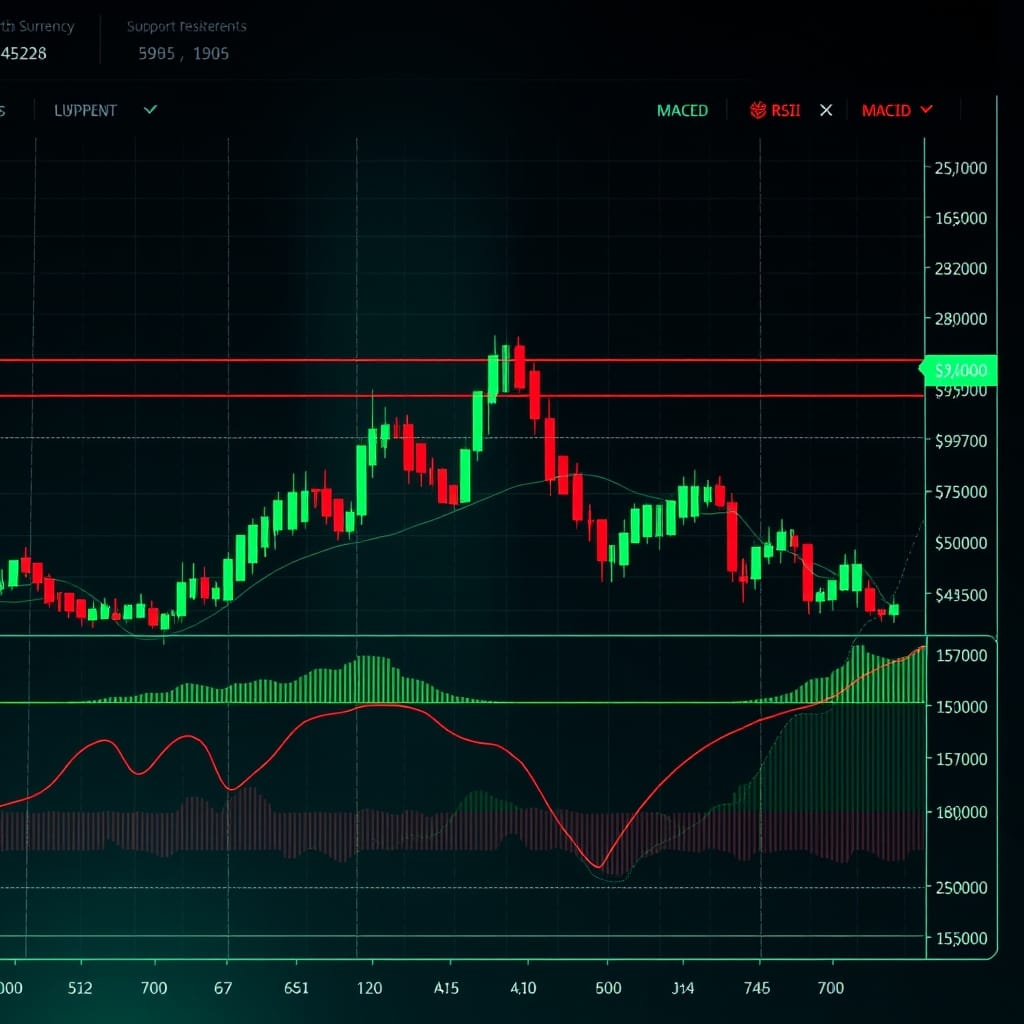Click the 500 time axis label
Screen dimensions: 1024x1024
point(608,988)
